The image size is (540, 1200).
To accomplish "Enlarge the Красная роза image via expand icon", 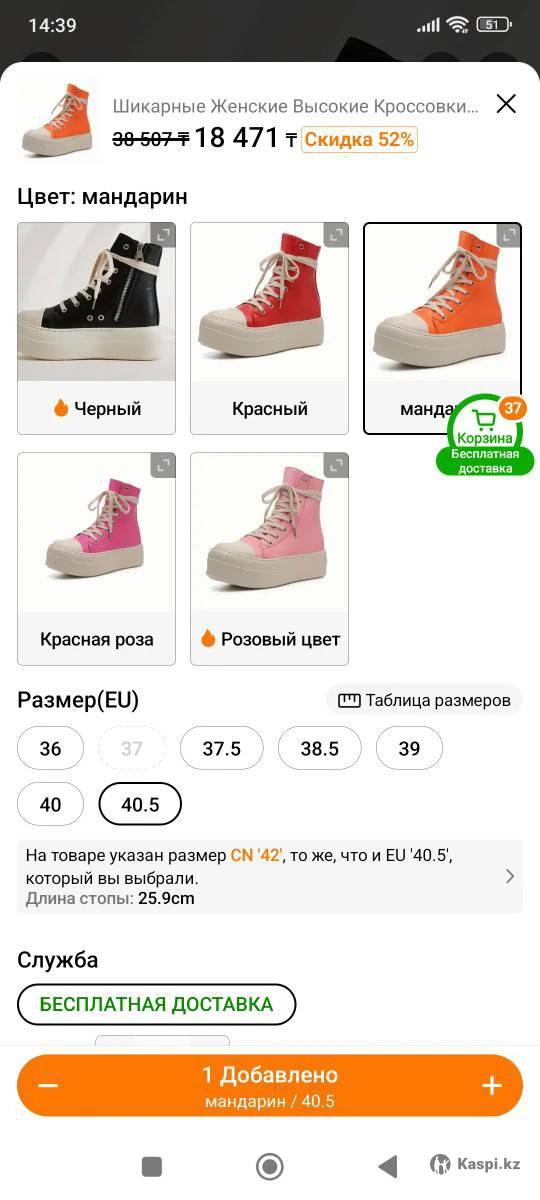I will pos(163,466).
